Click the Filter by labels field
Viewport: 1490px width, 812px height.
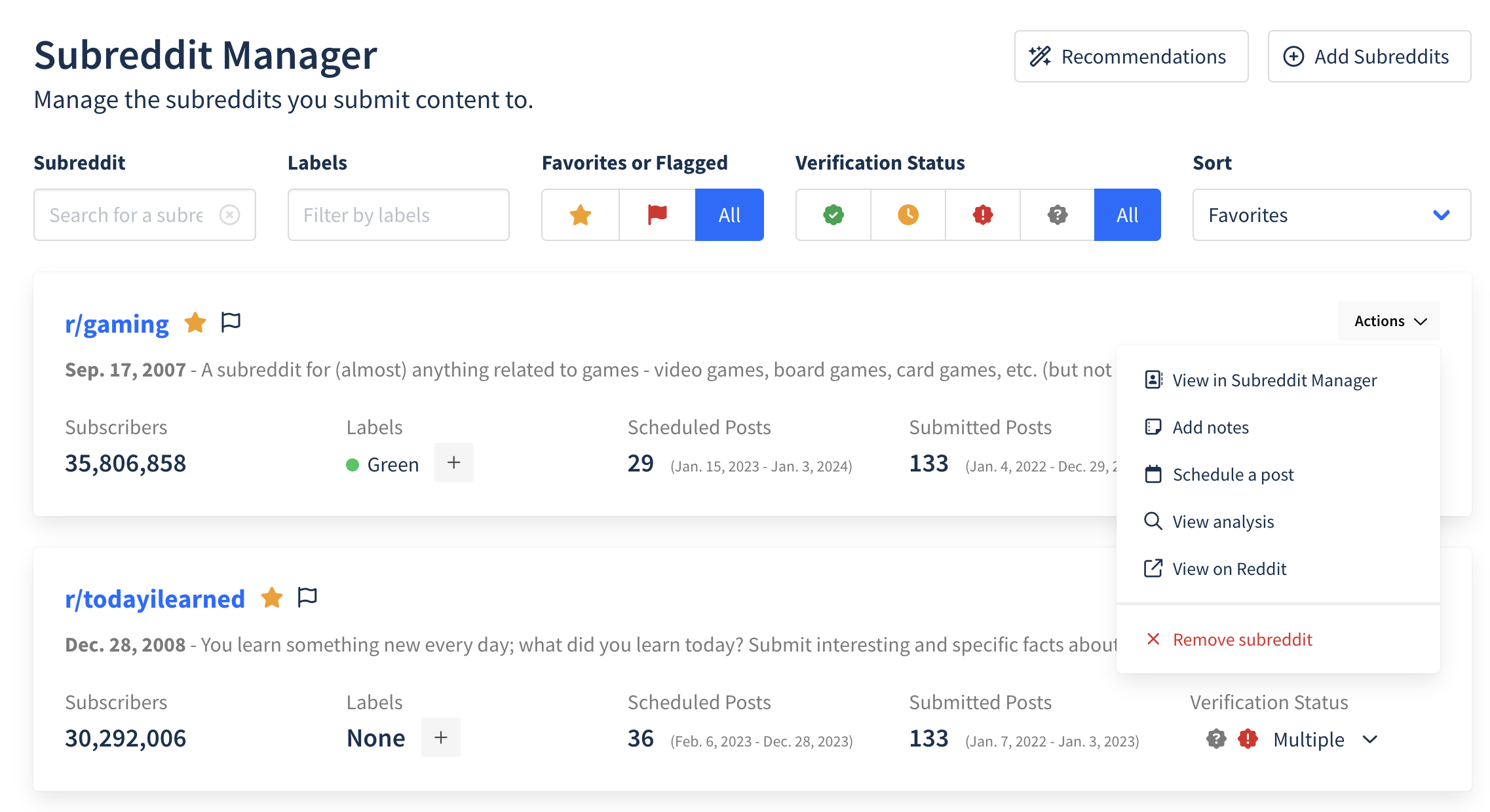pyautogui.click(x=398, y=215)
